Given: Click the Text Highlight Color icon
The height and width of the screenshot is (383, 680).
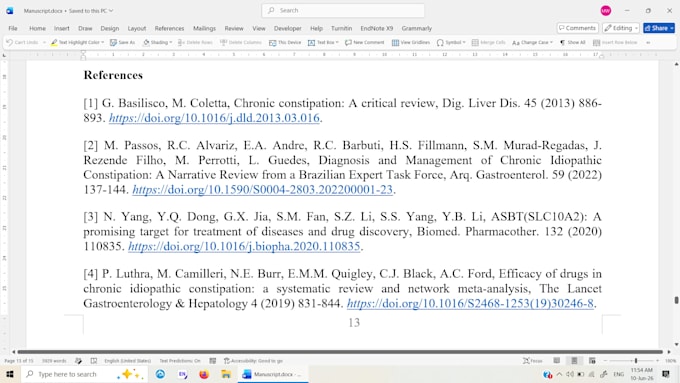Looking at the screenshot, I should 54,43.
